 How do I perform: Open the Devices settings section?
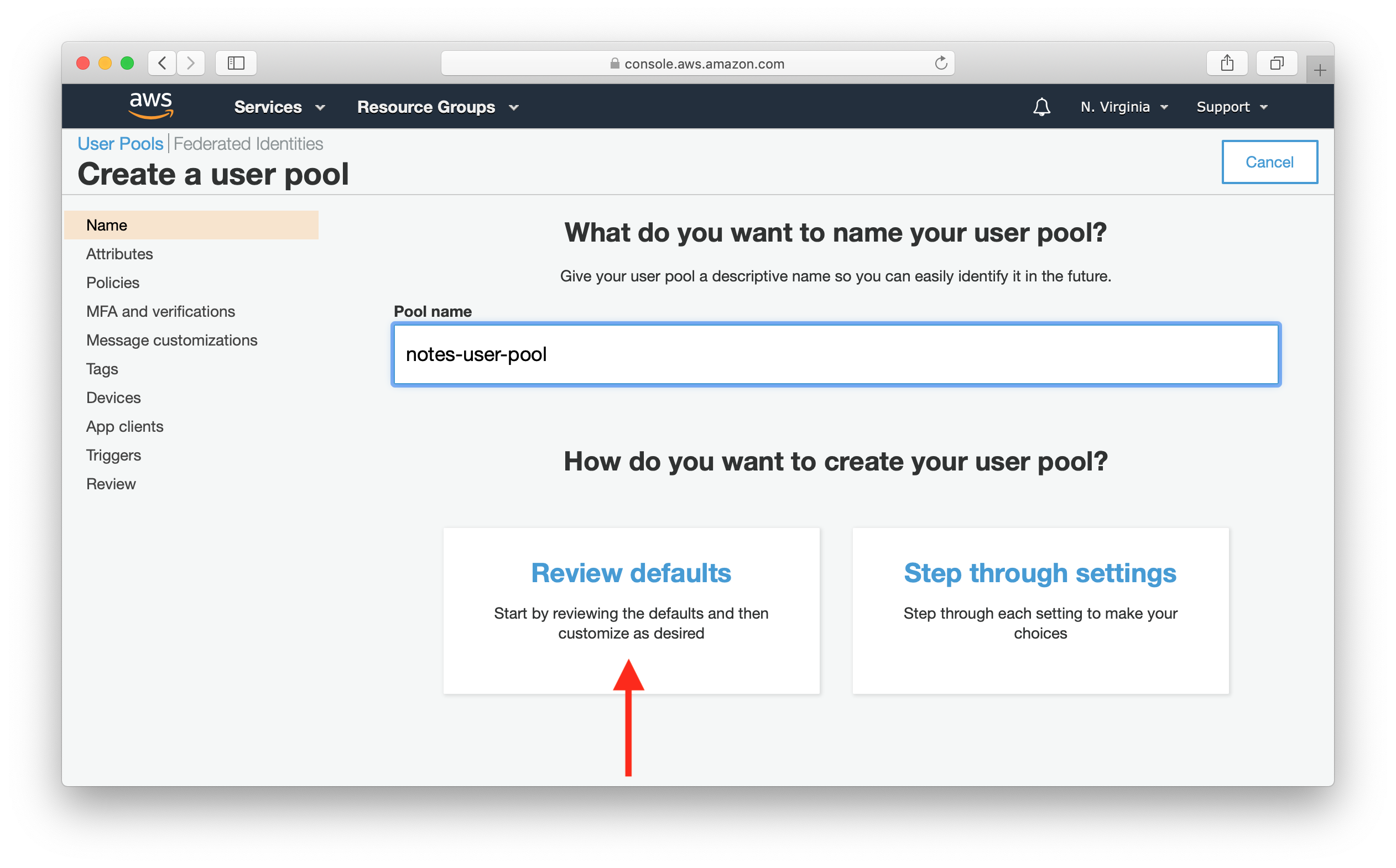pyautogui.click(x=114, y=397)
